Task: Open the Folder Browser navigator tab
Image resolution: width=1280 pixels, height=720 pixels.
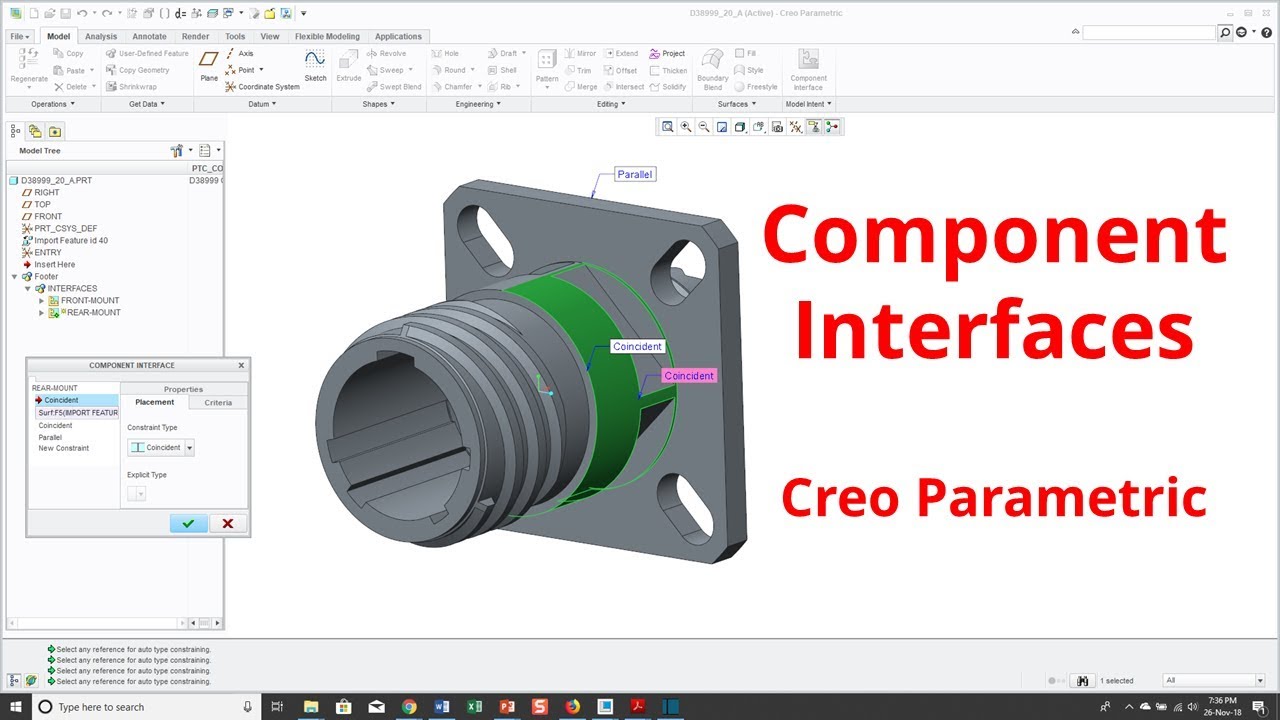Action: 35,131
